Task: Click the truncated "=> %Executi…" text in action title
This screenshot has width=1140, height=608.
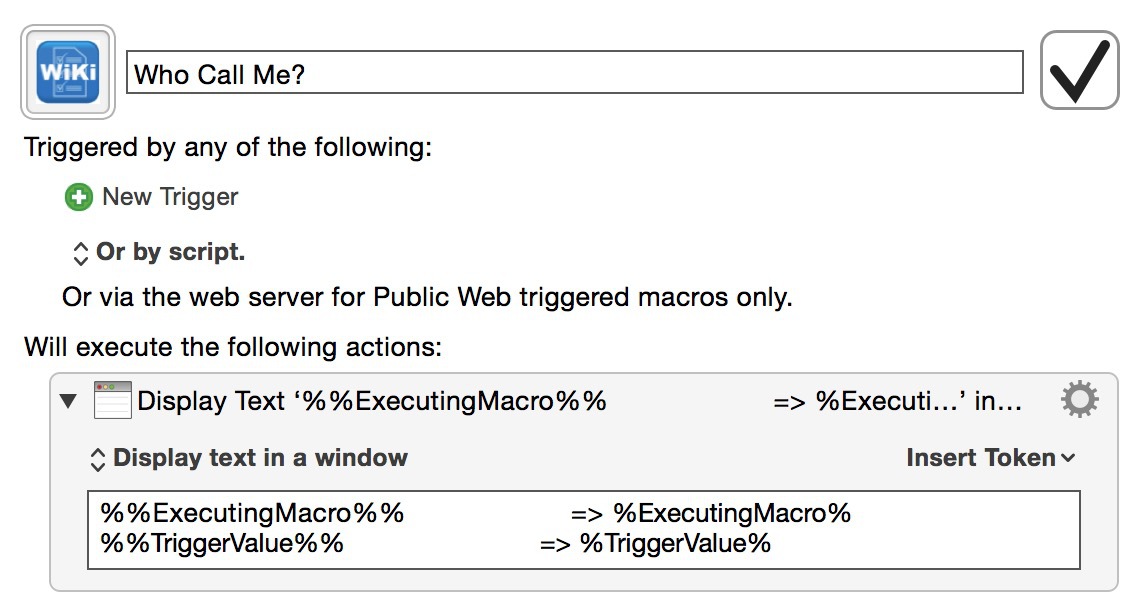Action: click(868, 402)
